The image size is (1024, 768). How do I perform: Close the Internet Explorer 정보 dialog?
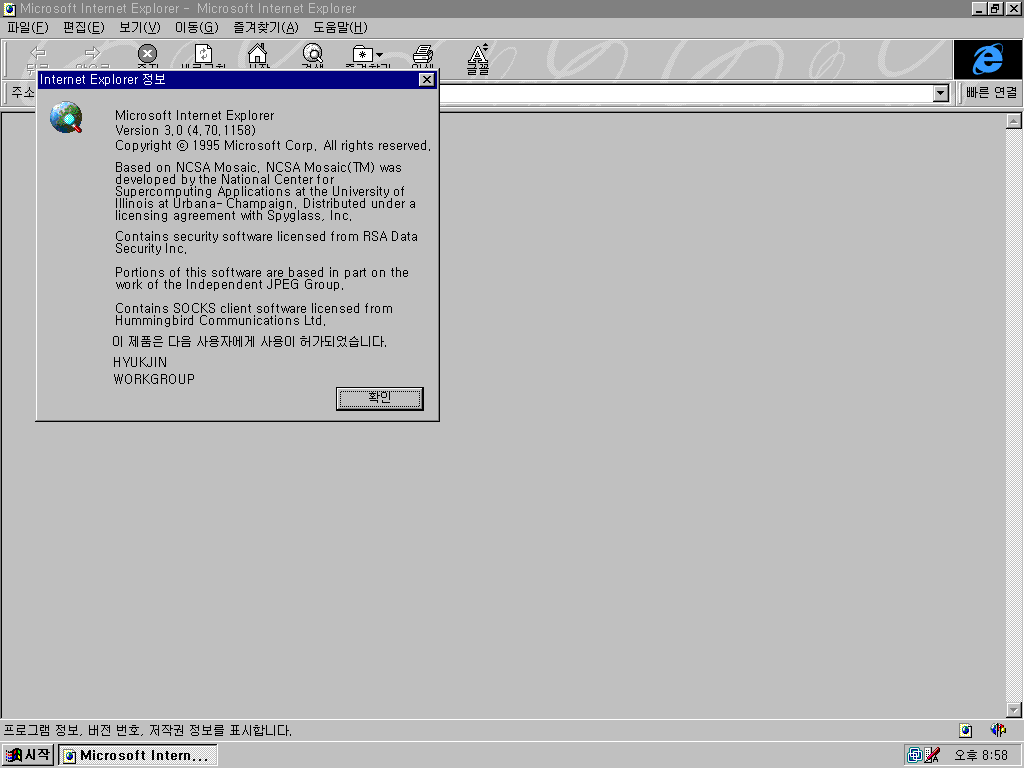click(x=426, y=80)
